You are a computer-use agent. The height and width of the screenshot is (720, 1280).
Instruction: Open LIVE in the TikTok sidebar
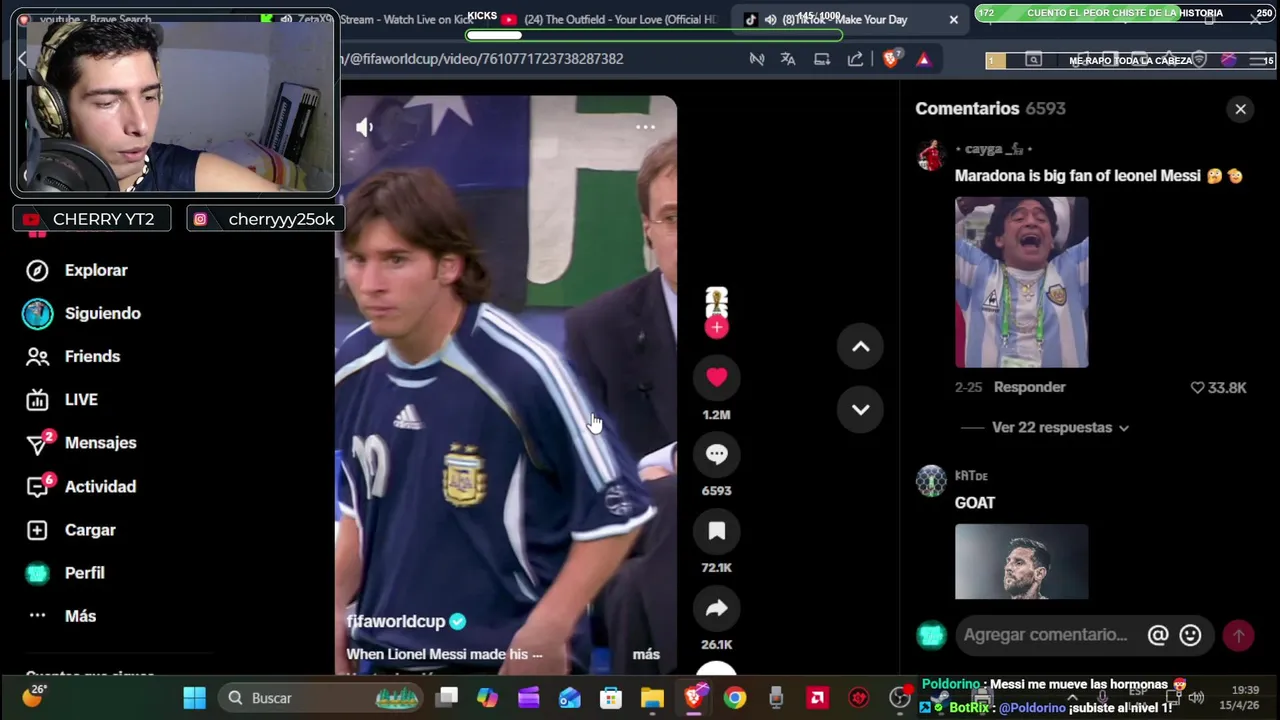(81, 399)
